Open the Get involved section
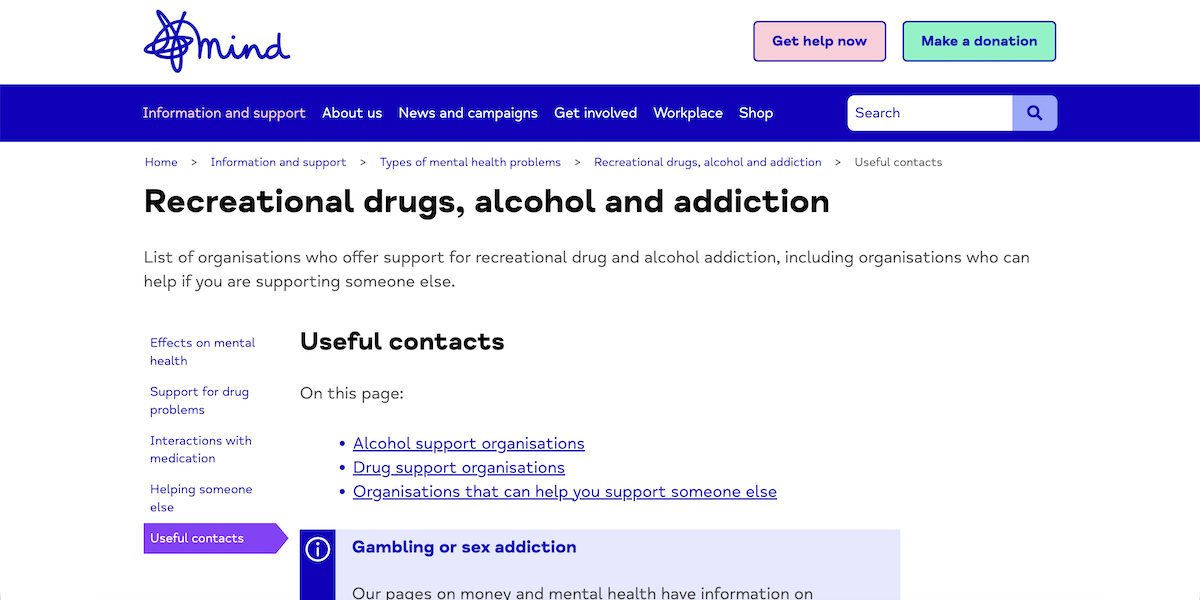 pos(595,113)
